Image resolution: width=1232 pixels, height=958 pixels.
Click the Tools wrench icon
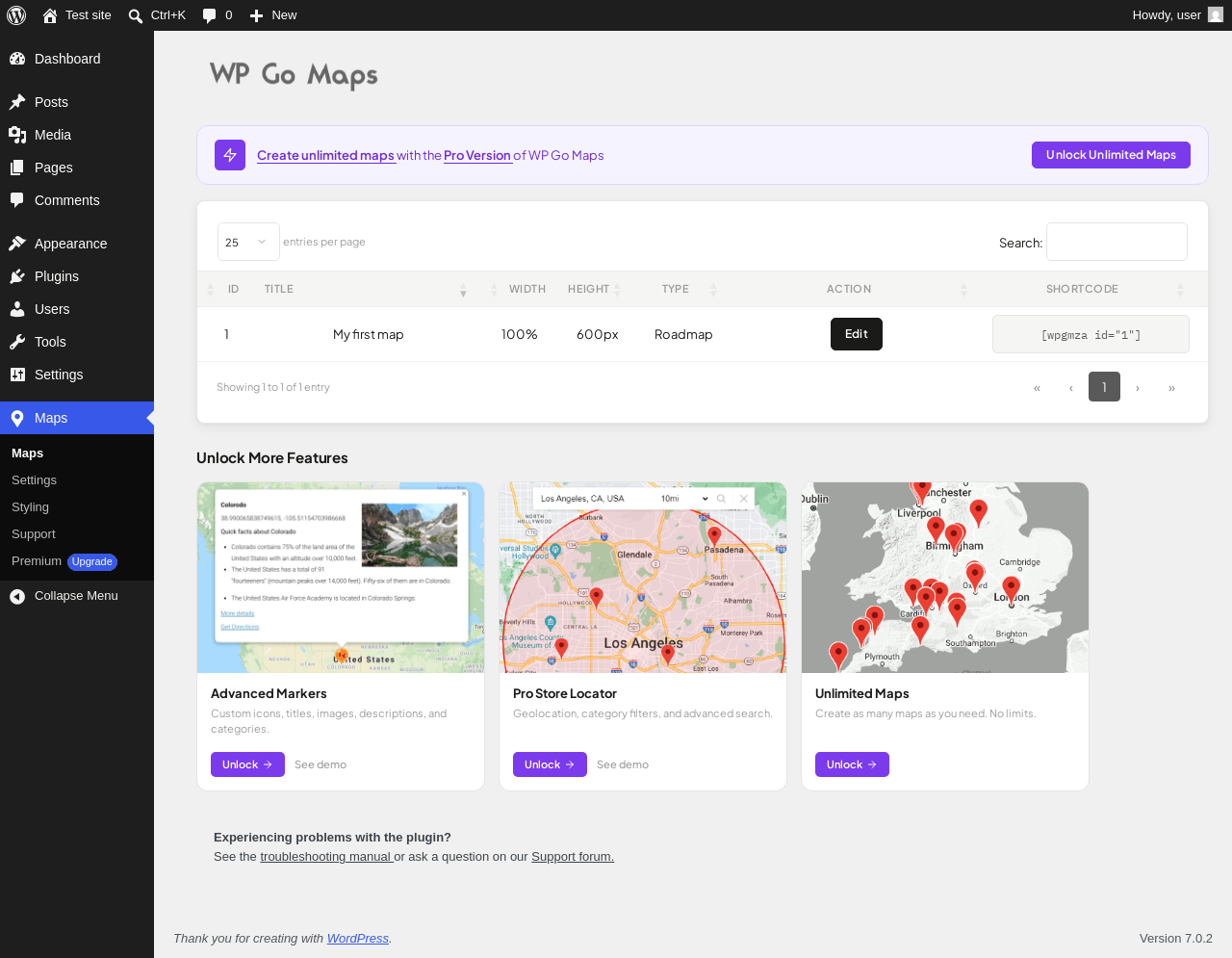[x=17, y=342]
